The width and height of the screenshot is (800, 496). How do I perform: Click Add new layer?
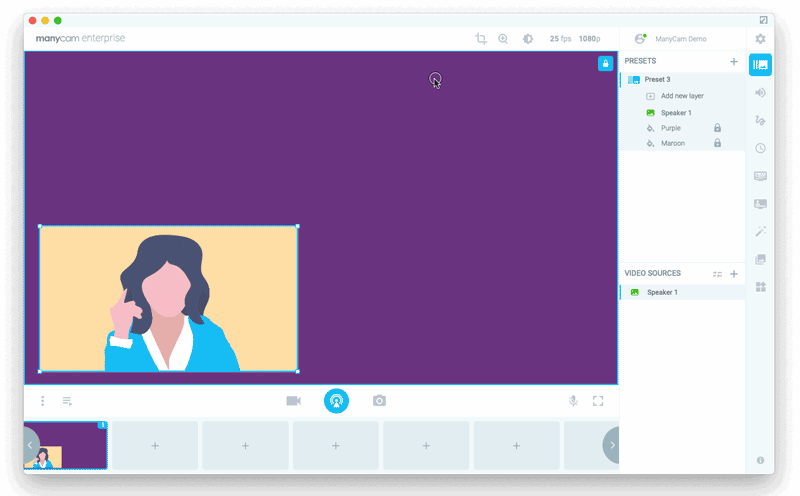(x=682, y=96)
